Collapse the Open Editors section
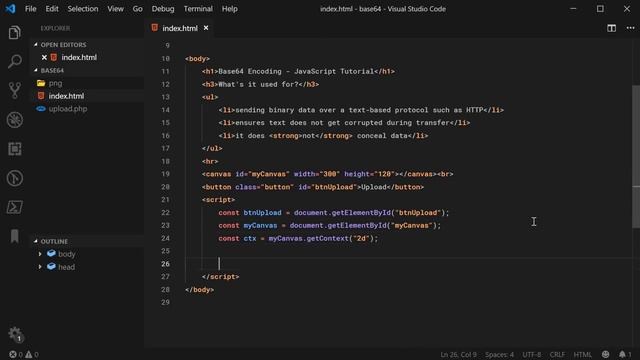640x360 pixels. (x=36, y=44)
